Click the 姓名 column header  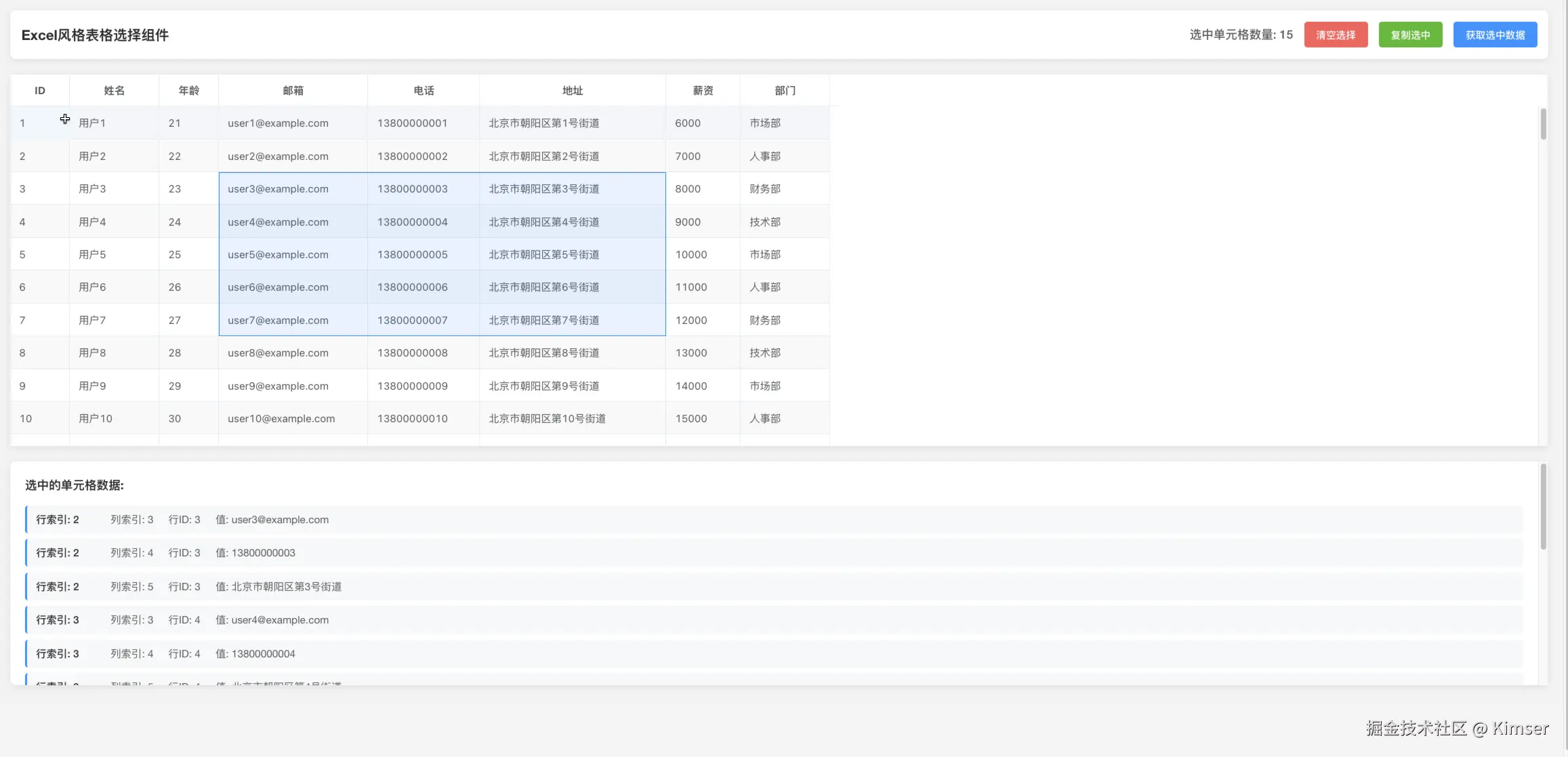[x=114, y=91]
